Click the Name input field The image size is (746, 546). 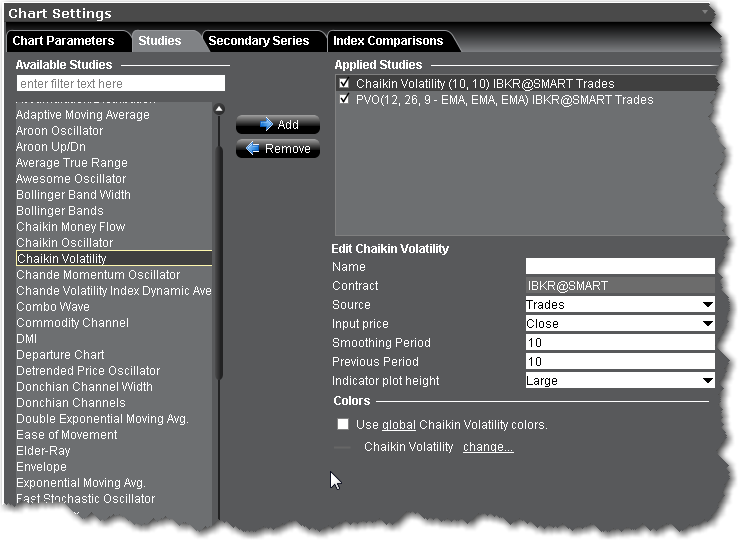tap(620, 267)
